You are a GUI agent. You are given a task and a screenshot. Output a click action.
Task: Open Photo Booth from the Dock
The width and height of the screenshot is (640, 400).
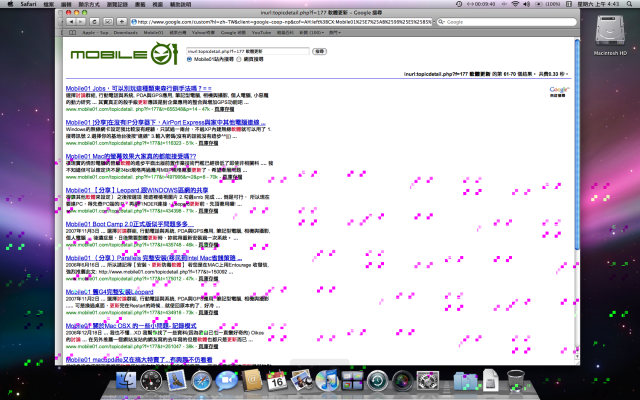point(402,381)
